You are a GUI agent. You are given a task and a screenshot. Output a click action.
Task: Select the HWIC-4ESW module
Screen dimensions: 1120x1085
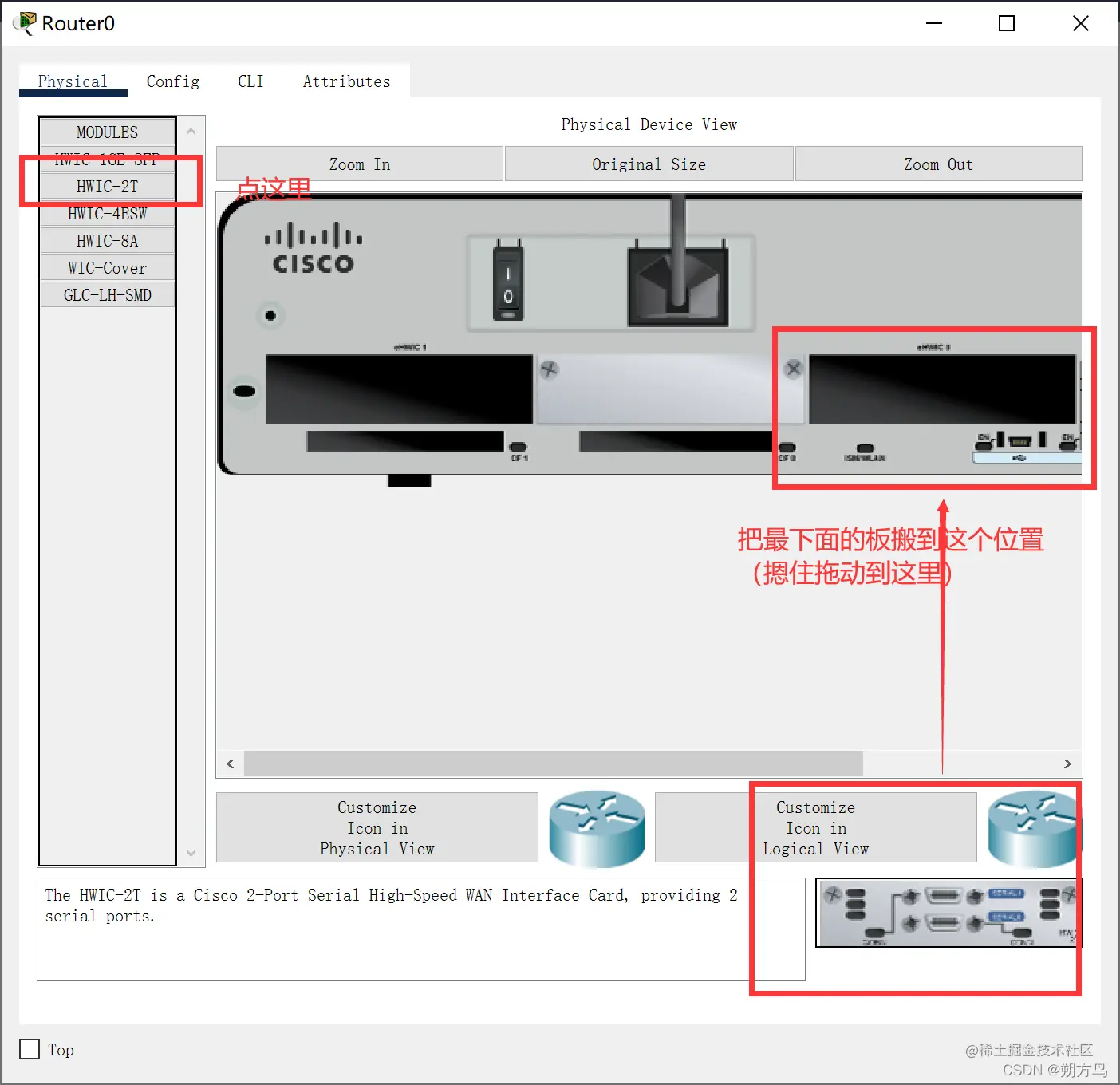[x=108, y=213]
